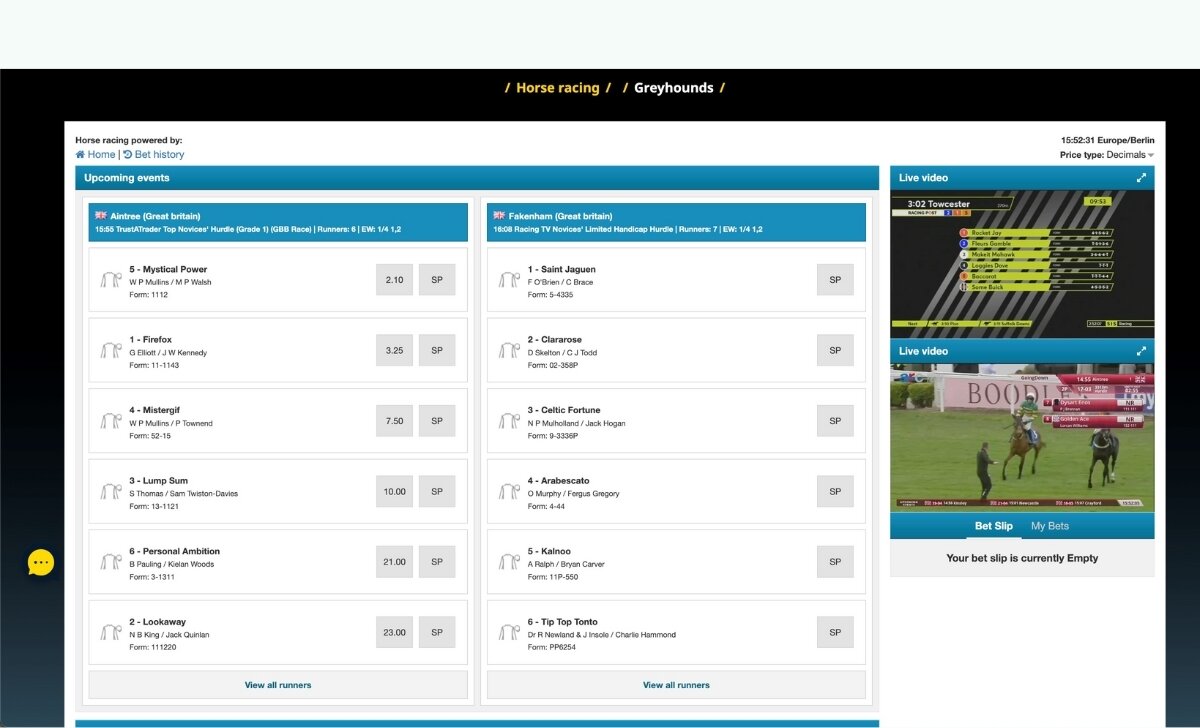Viewport: 1200px width, 728px height.
Task: Select SP price for Lookaway
Action: pyautogui.click(x=437, y=632)
